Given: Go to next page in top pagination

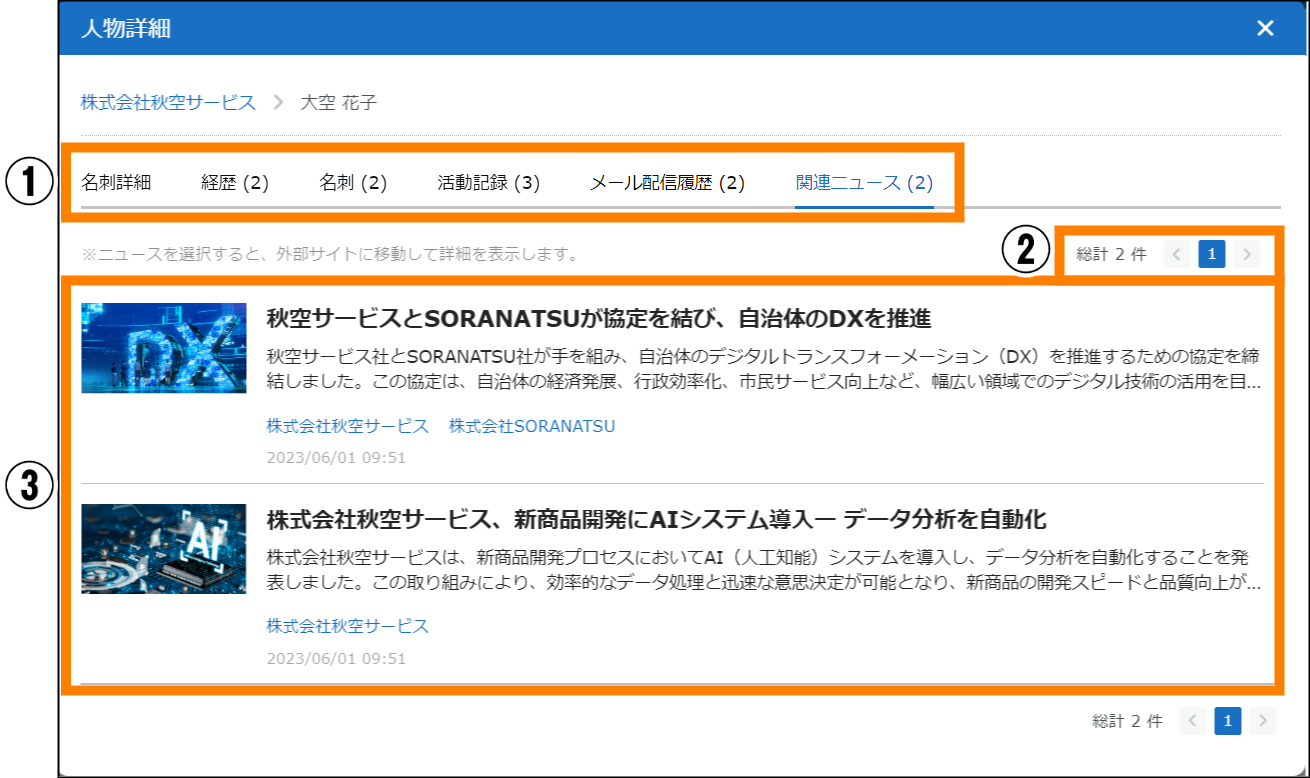Looking at the screenshot, I should coord(1246,255).
